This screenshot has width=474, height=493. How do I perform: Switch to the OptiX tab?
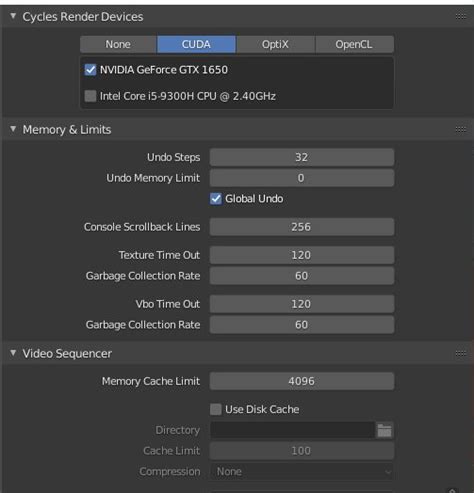tap(275, 44)
